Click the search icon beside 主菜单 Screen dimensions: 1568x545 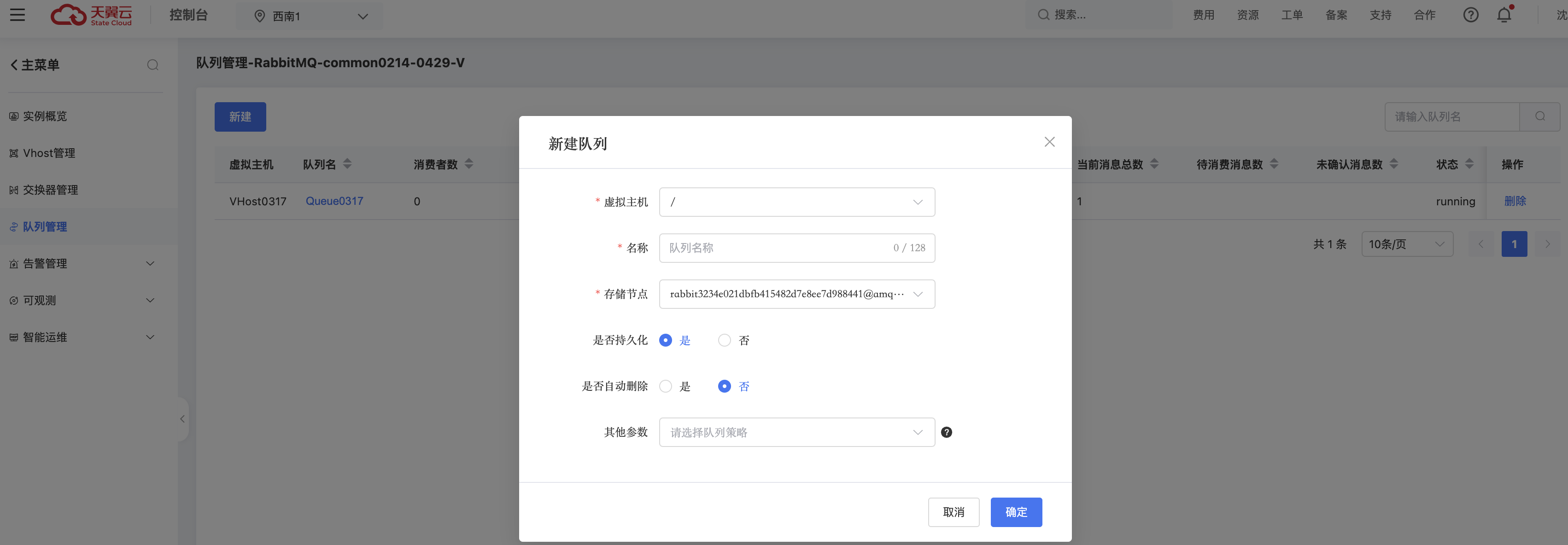pos(153,64)
